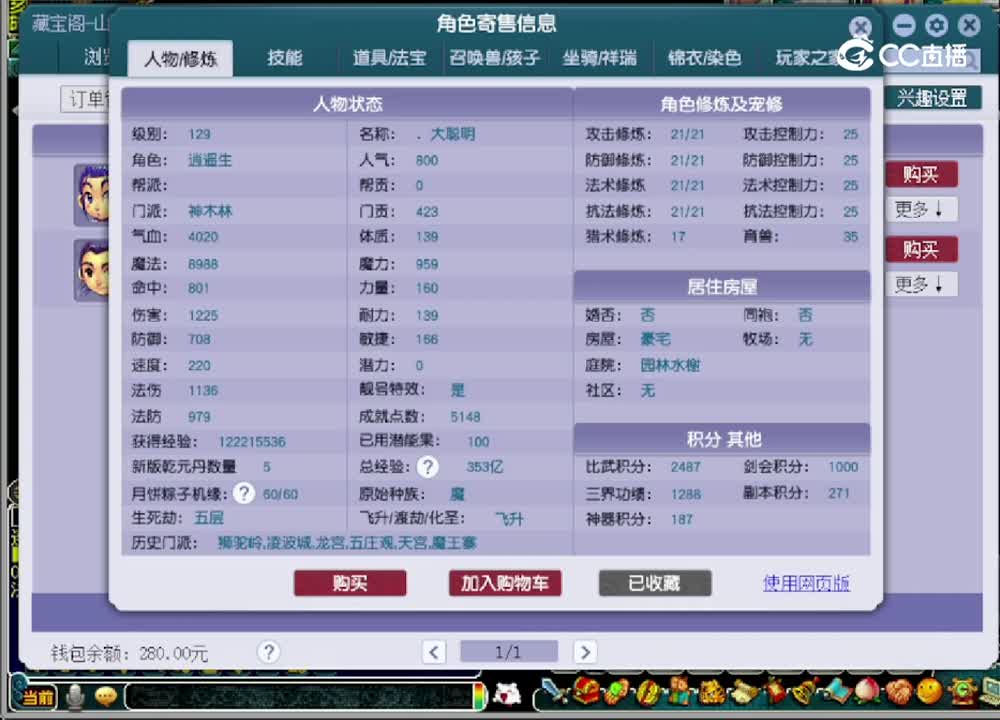The image size is (1000, 720).
Task: Open the emoji chat bubble icon on bottom bar
Action: [105, 695]
